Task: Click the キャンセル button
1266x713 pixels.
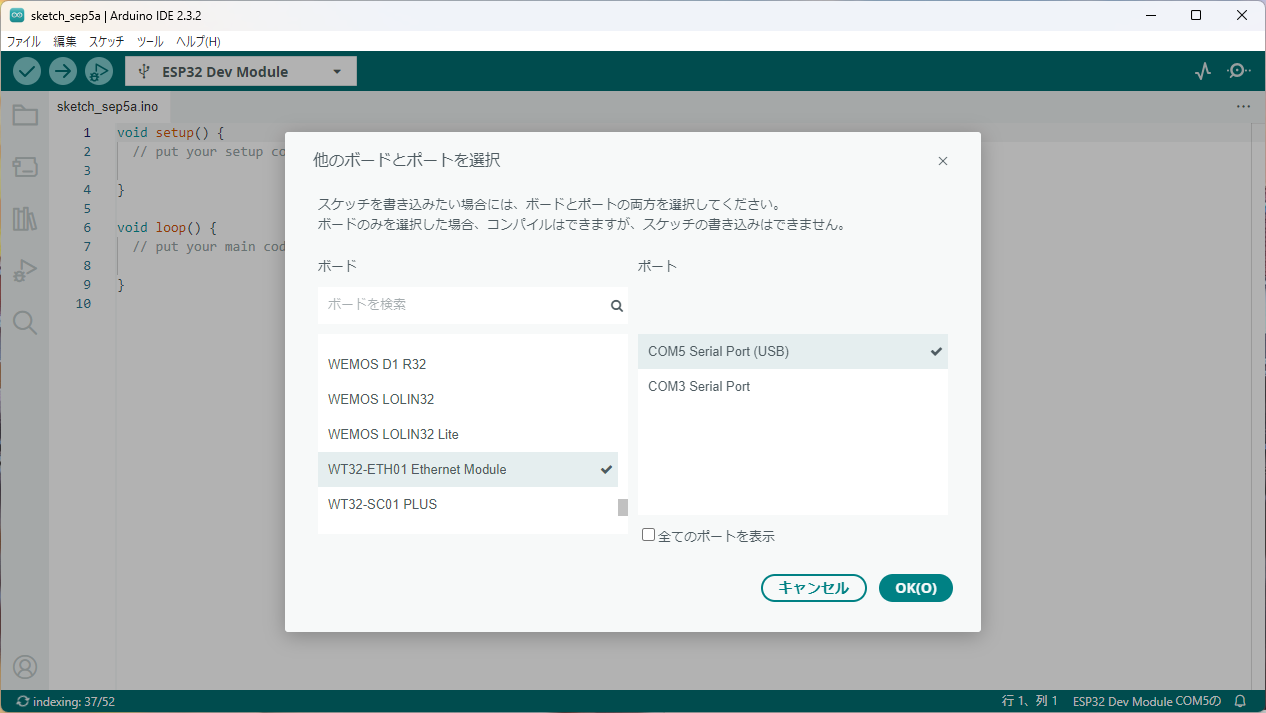Action: 814,588
